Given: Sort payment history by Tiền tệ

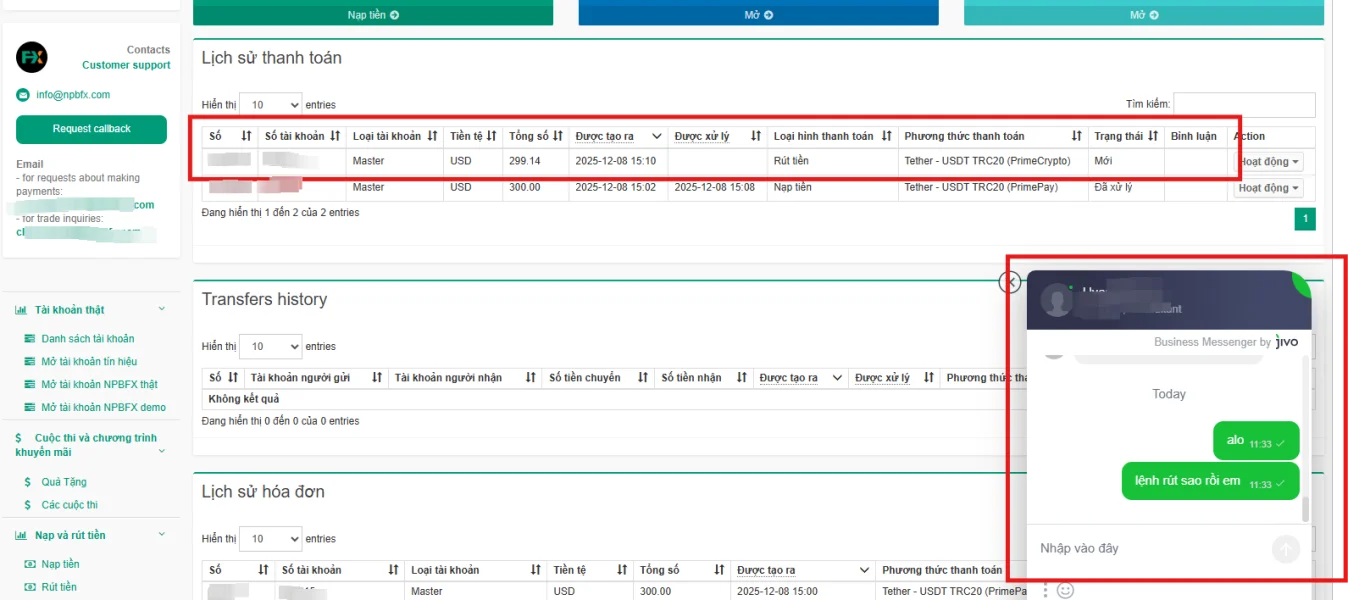Looking at the screenshot, I should (x=491, y=136).
